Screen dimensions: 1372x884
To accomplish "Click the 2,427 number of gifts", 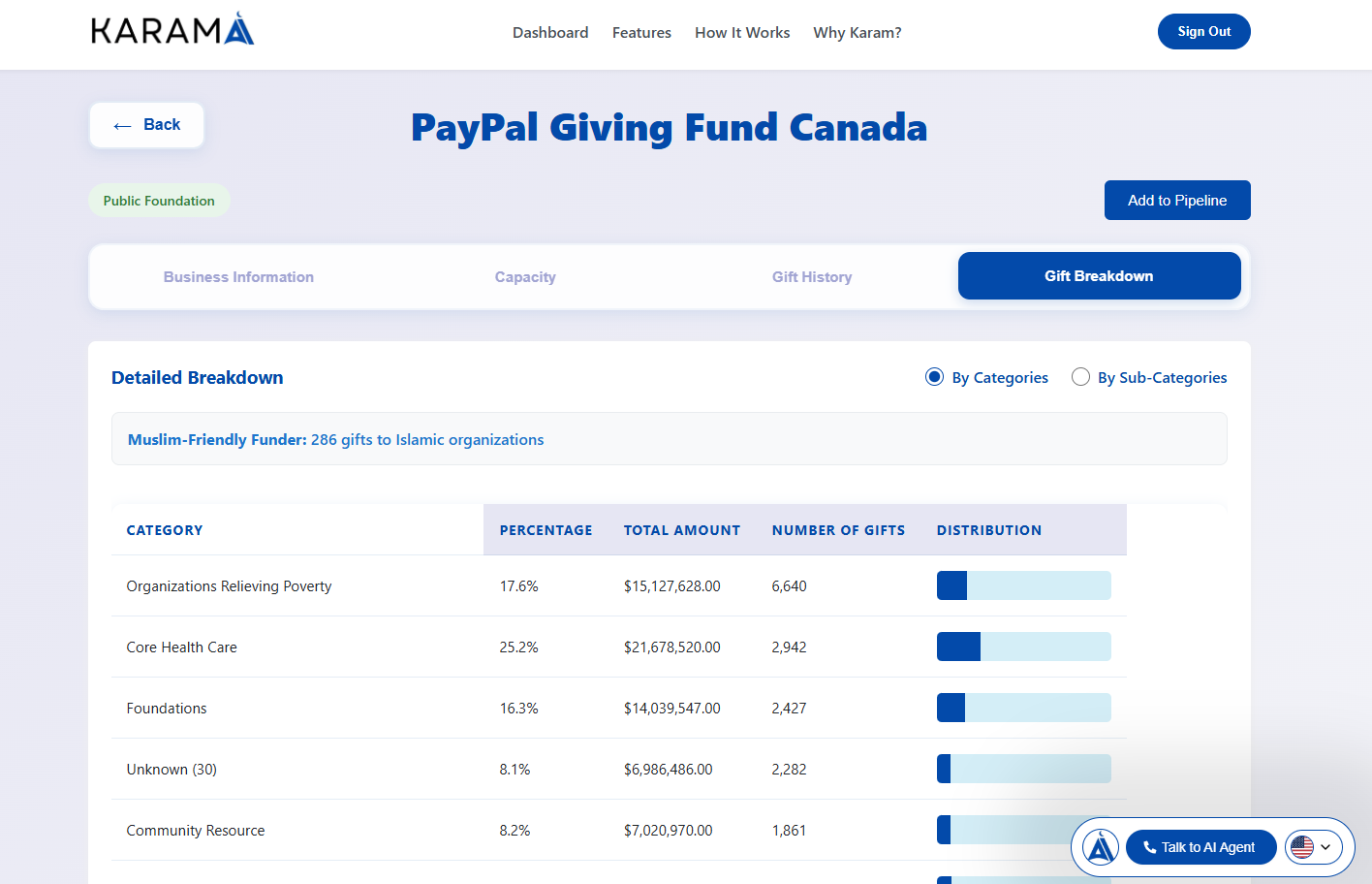I will [790, 709].
